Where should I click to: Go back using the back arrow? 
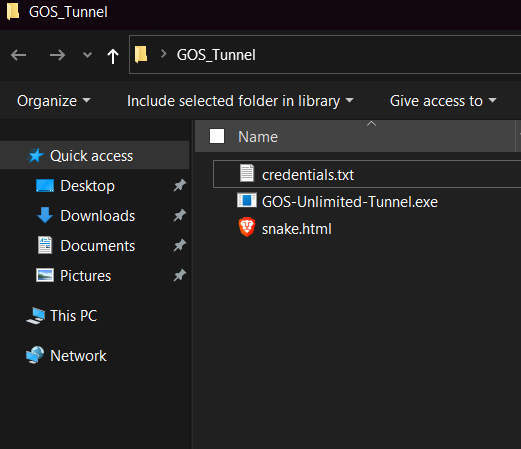tap(18, 55)
